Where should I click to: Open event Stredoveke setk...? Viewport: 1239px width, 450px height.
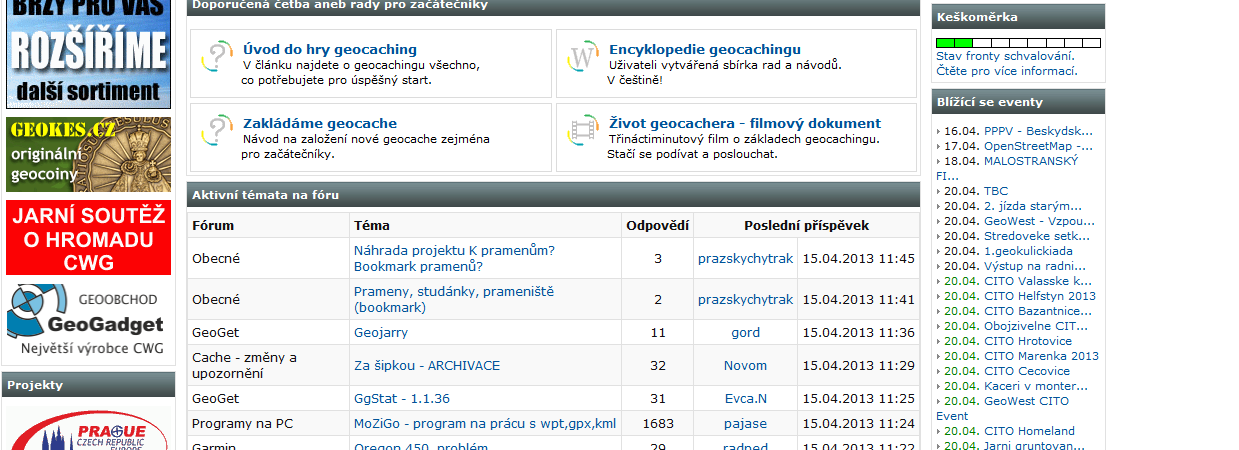pyautogui.click(x=1038, y=235)
